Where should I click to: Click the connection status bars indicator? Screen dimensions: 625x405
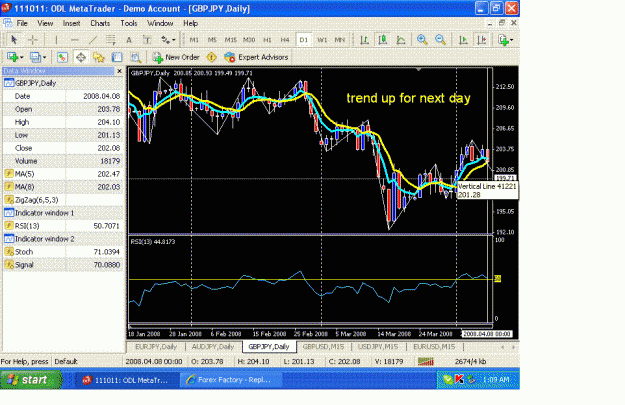pos(426,361)
